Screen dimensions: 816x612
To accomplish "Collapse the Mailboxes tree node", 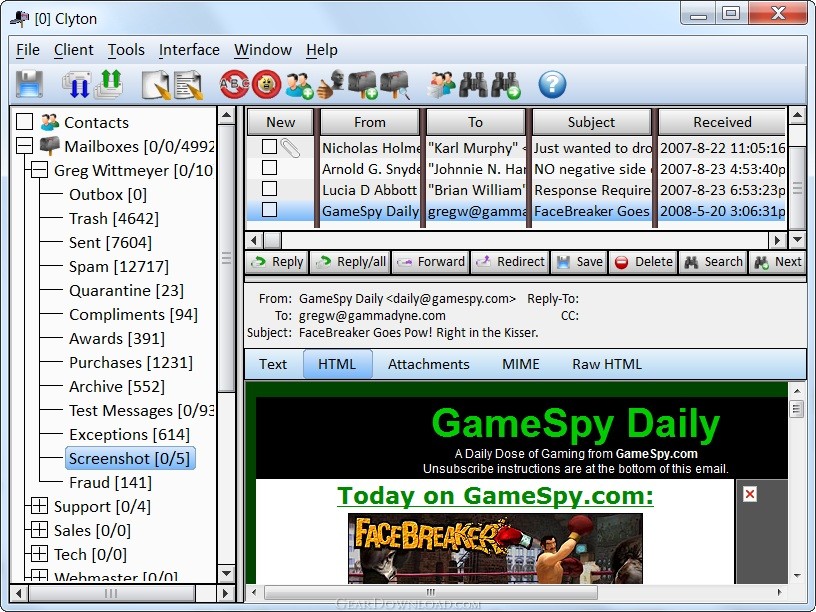I will 24,146.
